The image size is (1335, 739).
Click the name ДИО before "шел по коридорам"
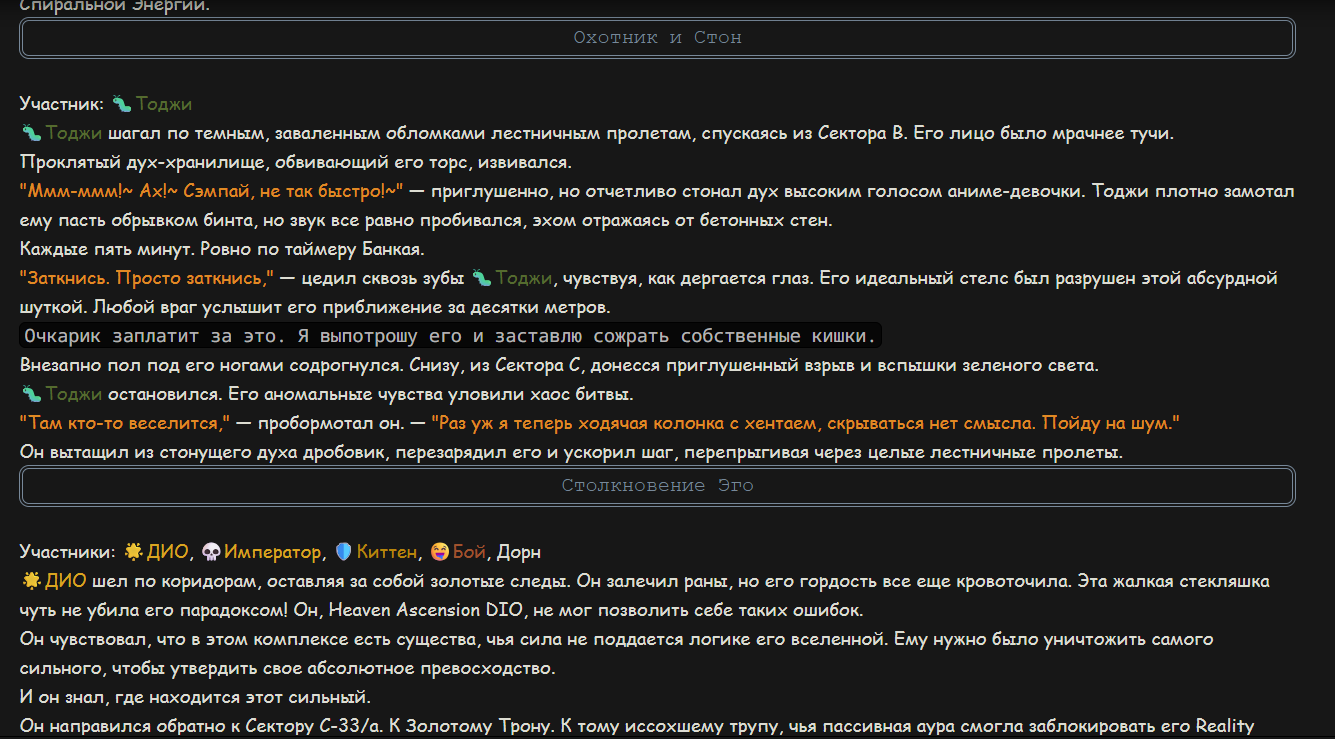pyautogui.click(x=65, y=581)
